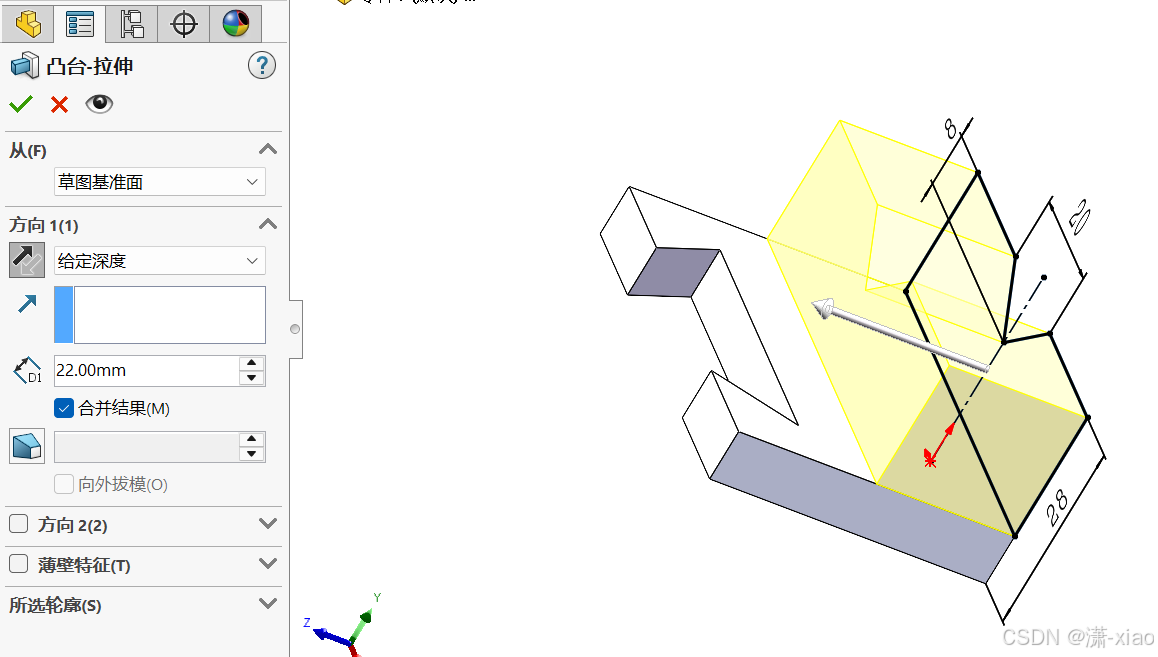Click the draft angle down spinner

252,454
